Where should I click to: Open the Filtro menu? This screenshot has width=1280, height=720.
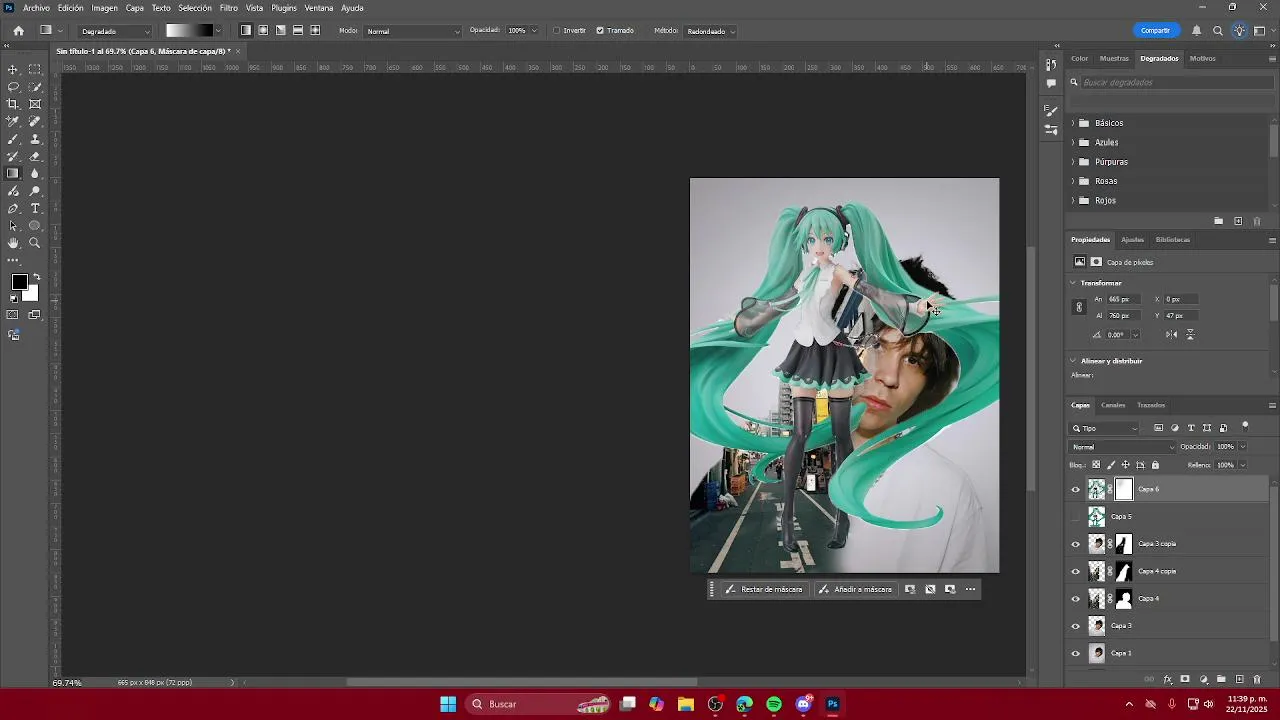pos(229,8)
